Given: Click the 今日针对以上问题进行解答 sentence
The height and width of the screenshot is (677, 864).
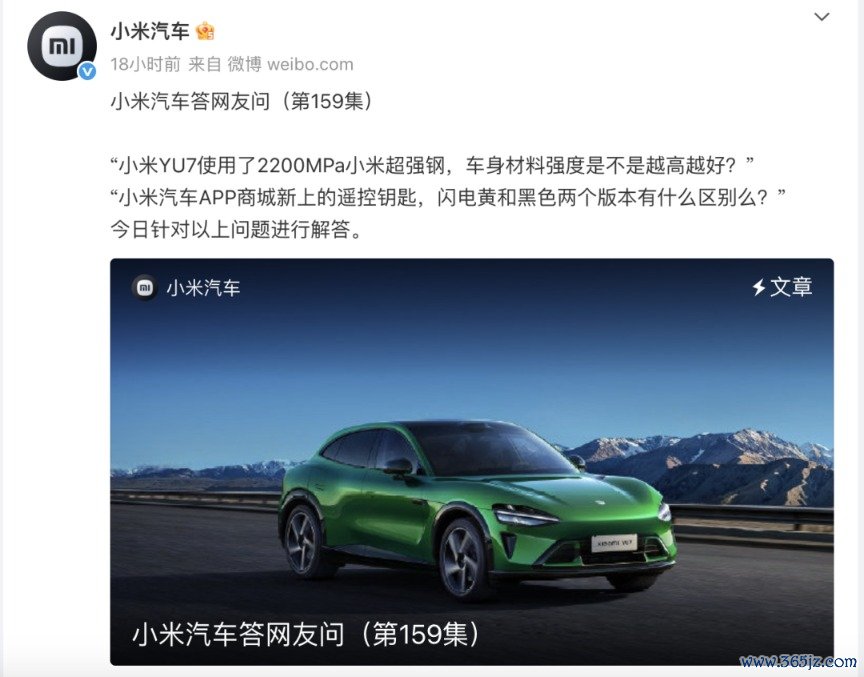Looking at the screenshot, I should click(237, 229).
